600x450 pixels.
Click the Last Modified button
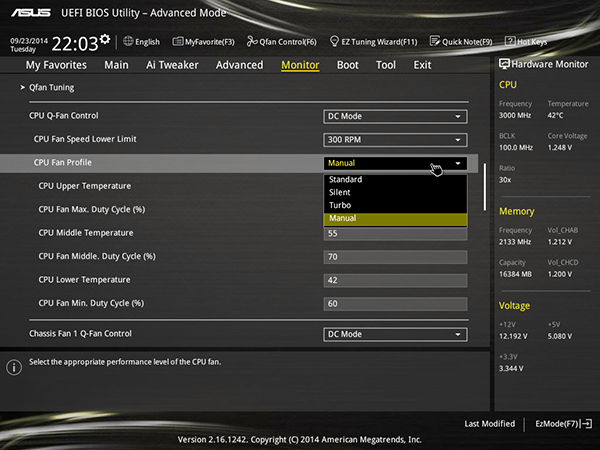489,424
